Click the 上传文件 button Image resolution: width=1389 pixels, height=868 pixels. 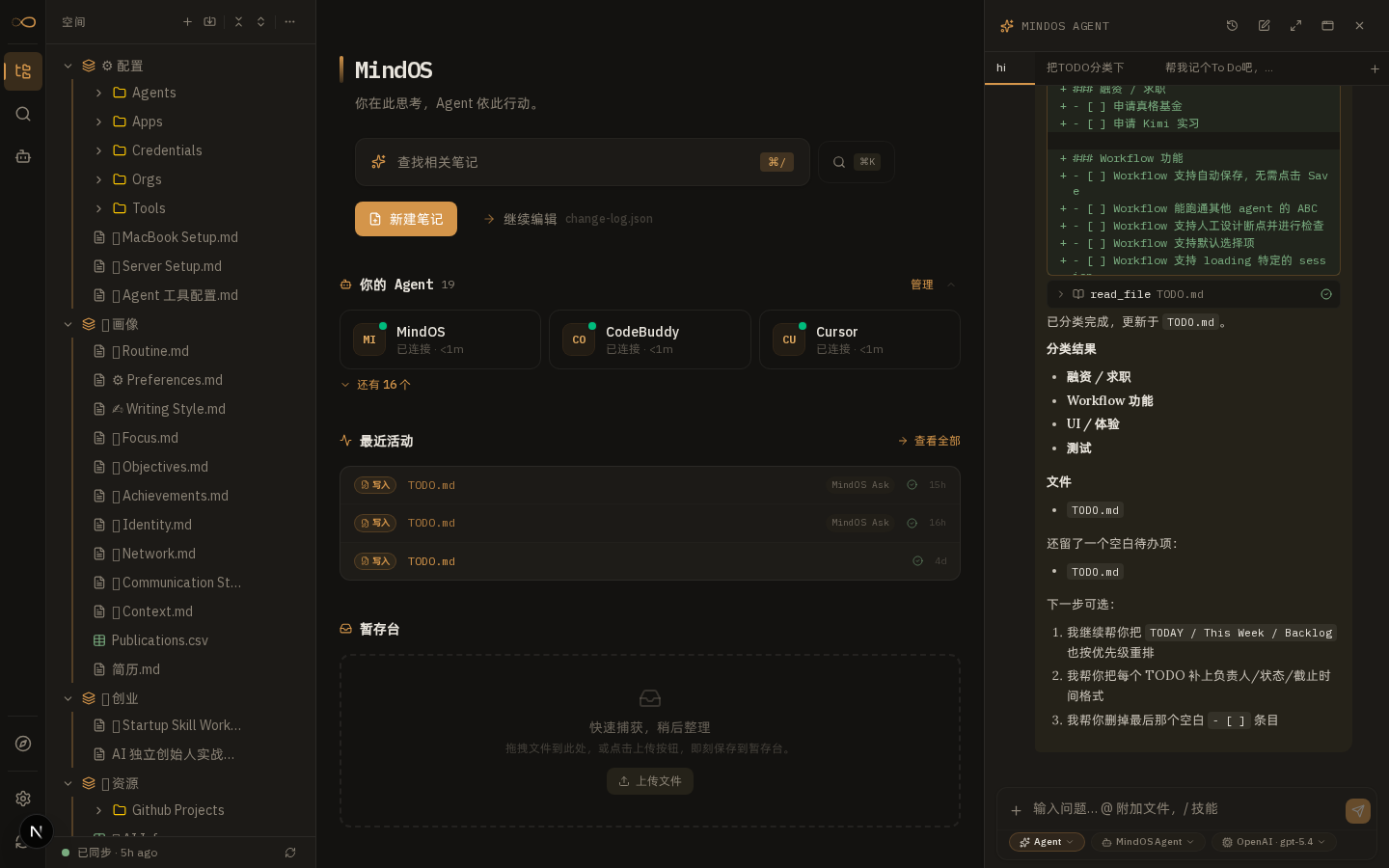point(650,781)
